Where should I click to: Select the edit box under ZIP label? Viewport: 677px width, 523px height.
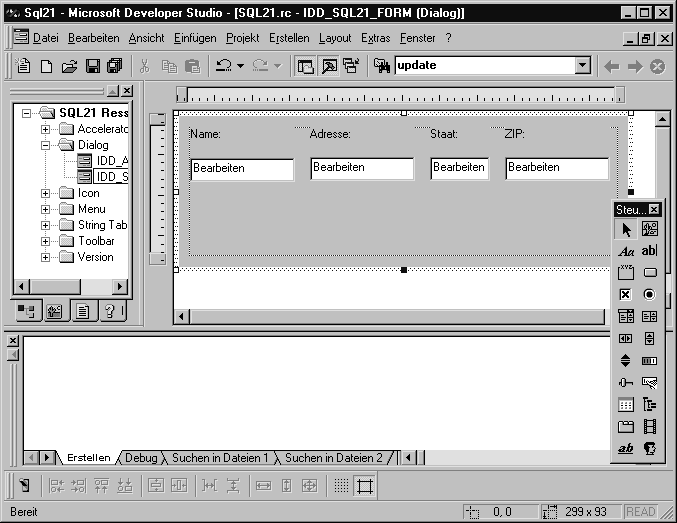coord(557,168)
